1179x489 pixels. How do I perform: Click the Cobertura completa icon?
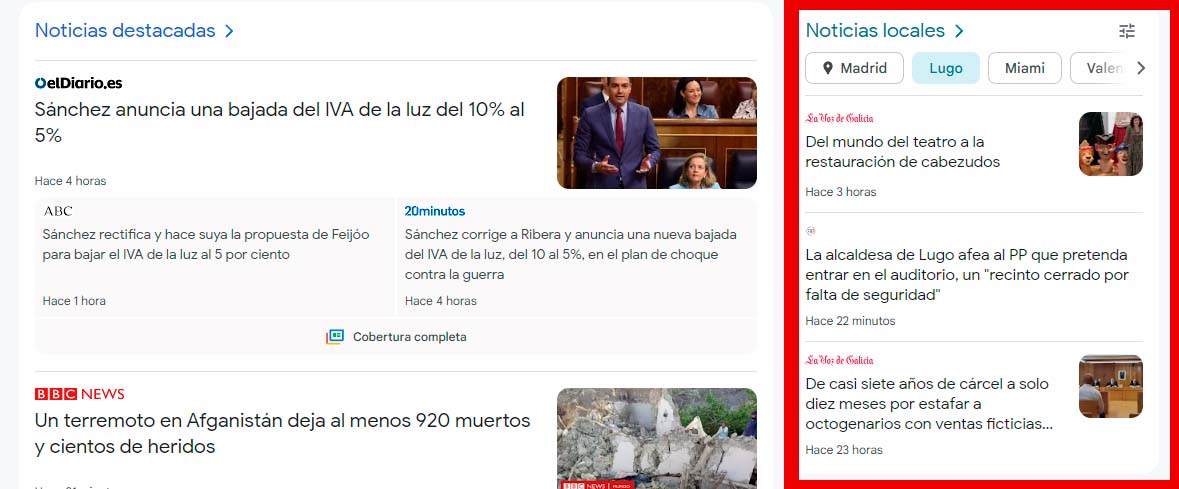[335, 337]
